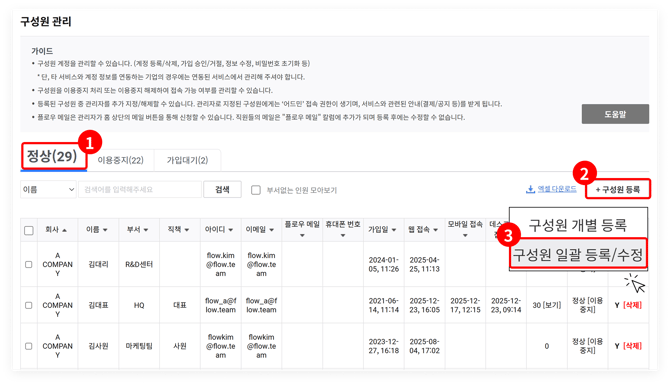The width and height of the screenshot is (670, 385).
Task: Check the 부서없는 인원 모아보기 box
Action: click(x=256, y=190)
